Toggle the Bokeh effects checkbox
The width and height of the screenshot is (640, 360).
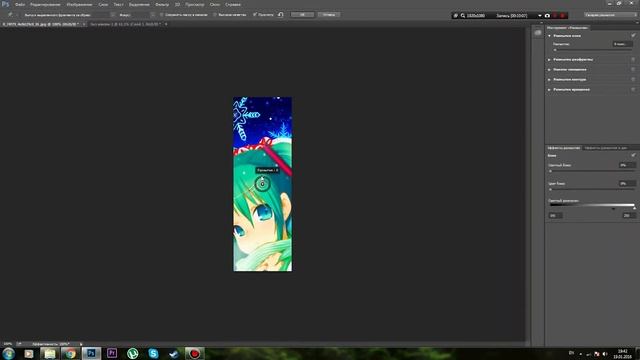633,156
